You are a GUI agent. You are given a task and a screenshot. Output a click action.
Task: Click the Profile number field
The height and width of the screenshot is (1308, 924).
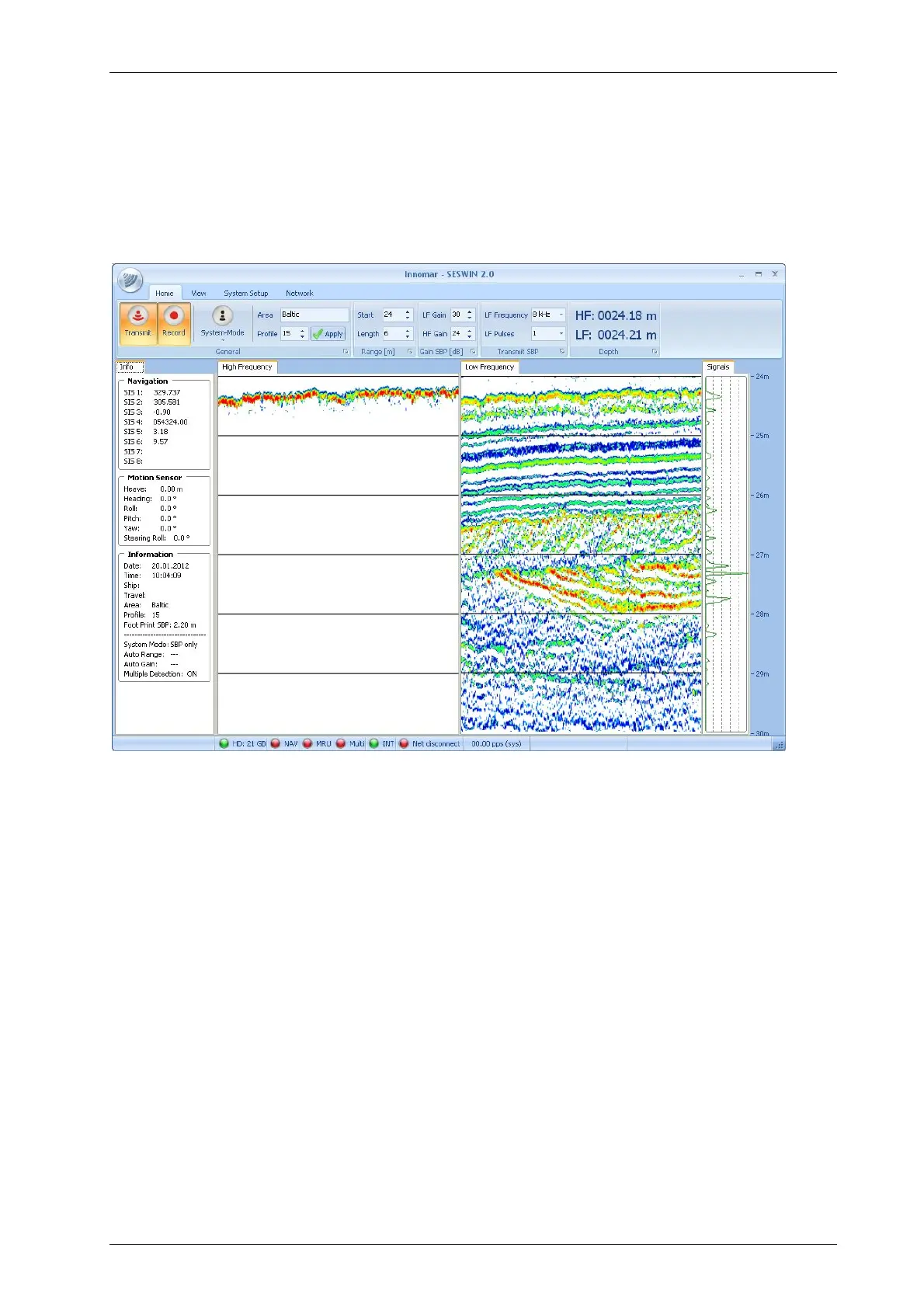(x=289, y=334)
